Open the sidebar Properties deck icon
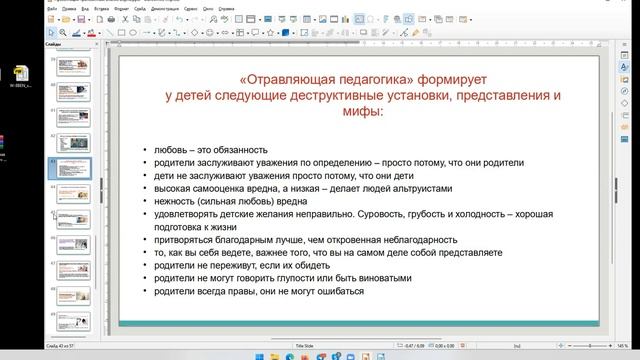640x360 pixels. (624, 55)
